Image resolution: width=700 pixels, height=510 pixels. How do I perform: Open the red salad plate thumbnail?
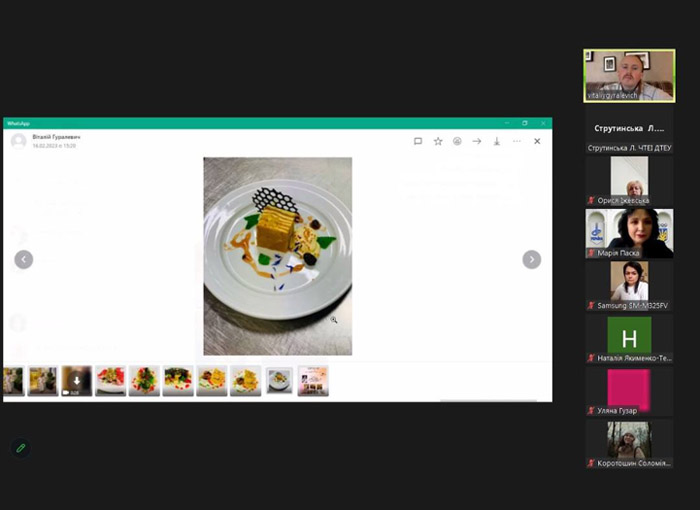pos(111,381)
